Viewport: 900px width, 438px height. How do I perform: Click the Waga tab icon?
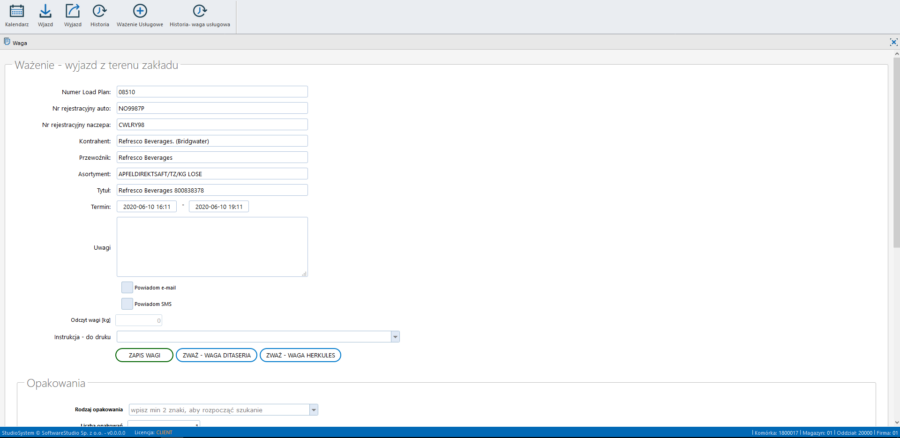(x=7, y=42)
